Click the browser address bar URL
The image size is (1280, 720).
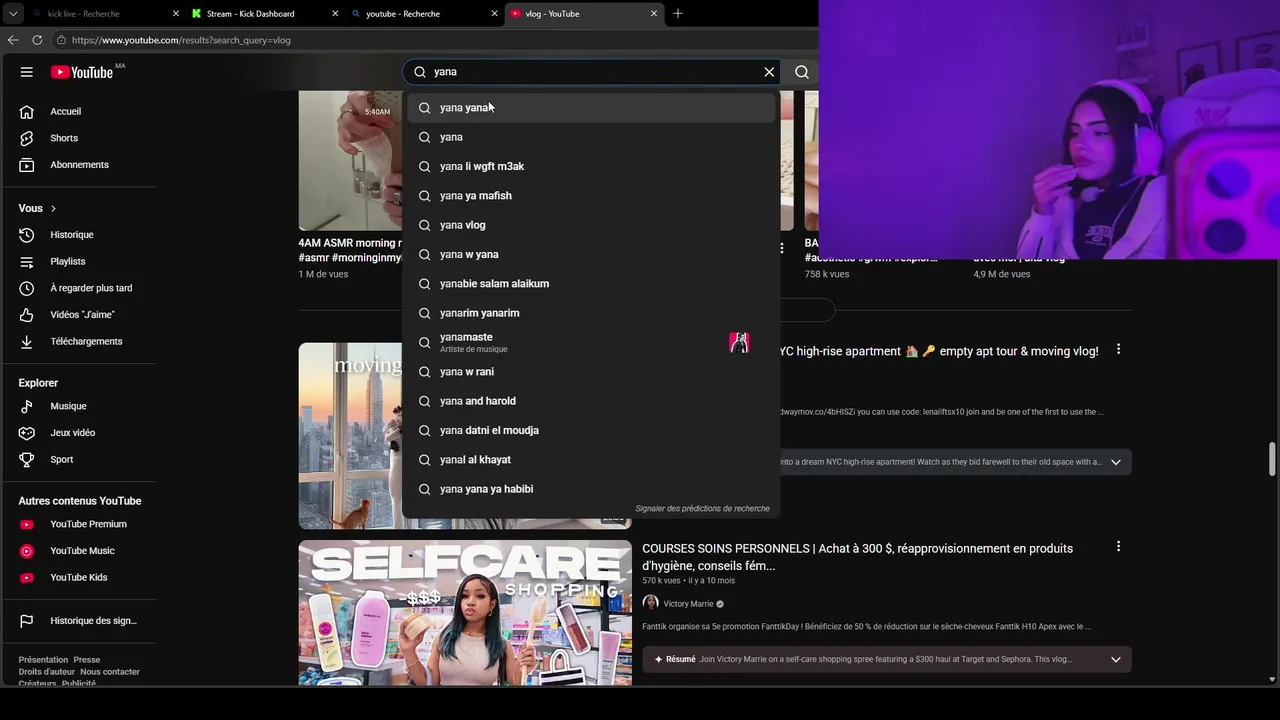point(181,40)
